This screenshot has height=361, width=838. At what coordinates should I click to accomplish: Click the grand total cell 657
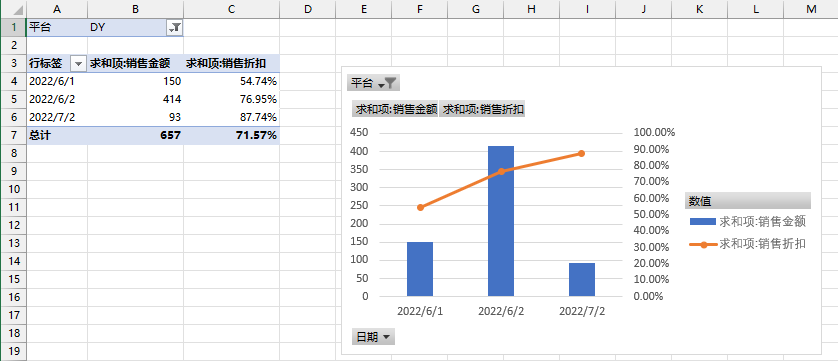click(x=136, y=136)
